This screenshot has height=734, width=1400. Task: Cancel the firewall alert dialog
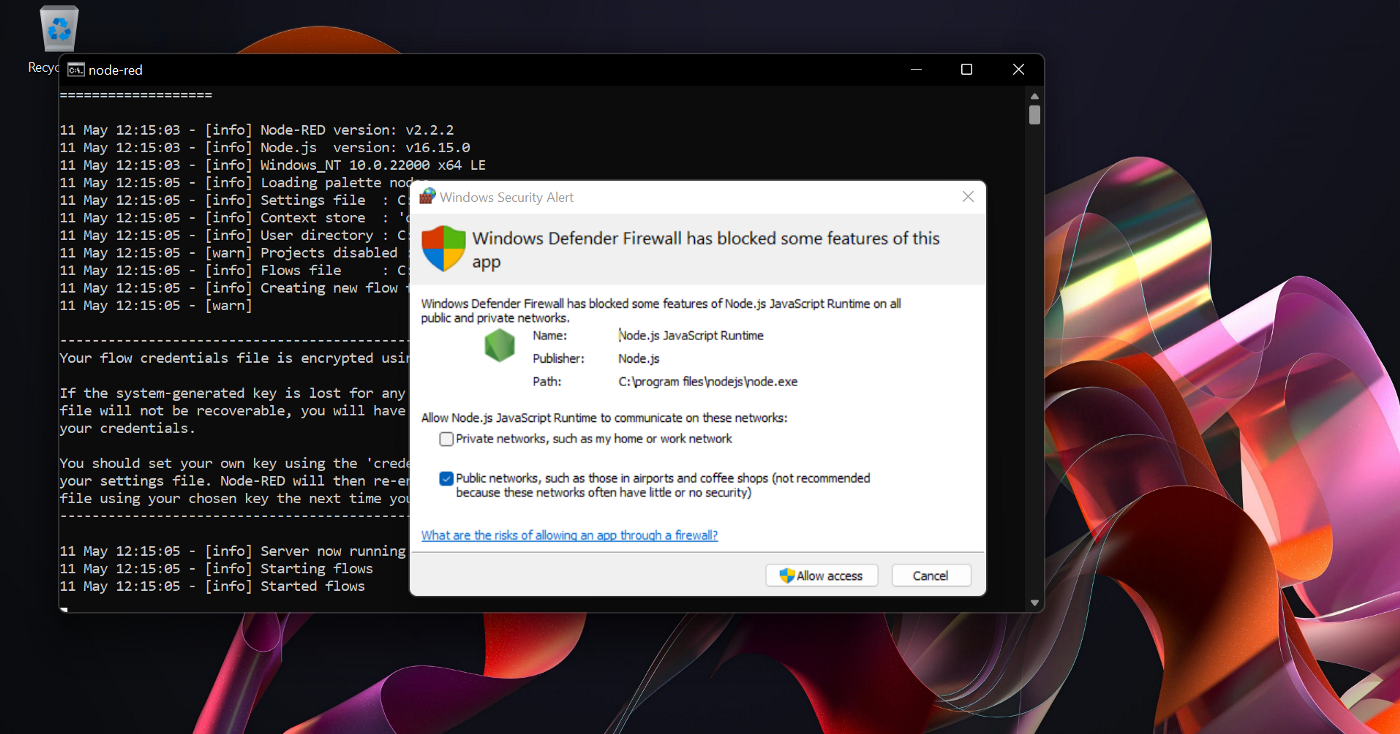[x=930, y=575]
